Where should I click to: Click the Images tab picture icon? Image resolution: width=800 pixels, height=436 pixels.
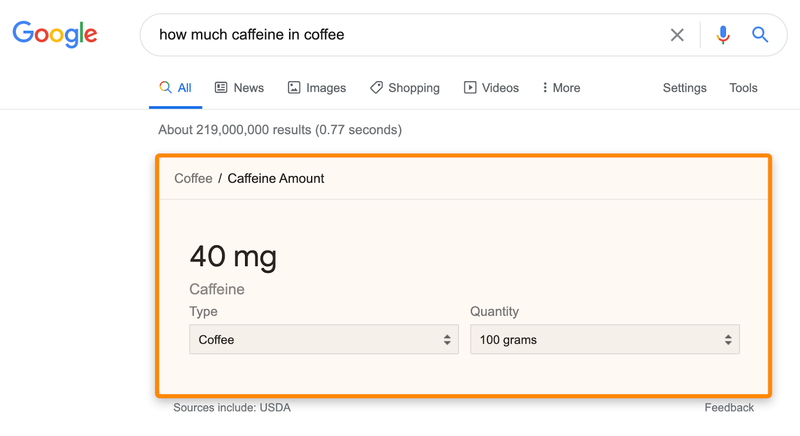click(294, 88)
